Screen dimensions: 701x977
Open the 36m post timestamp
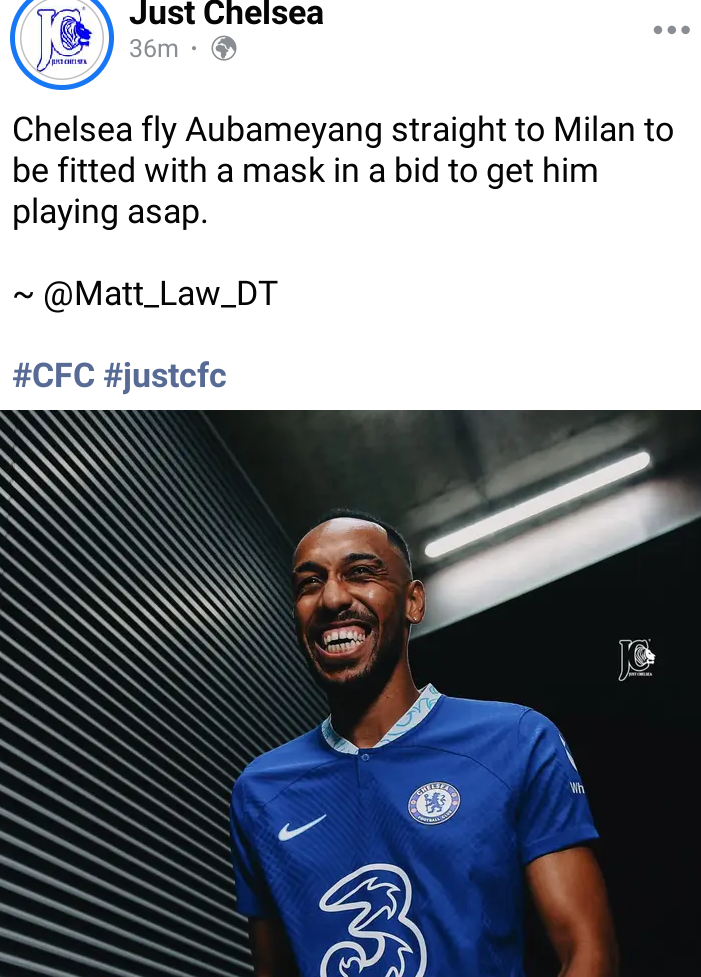[153, 49]
